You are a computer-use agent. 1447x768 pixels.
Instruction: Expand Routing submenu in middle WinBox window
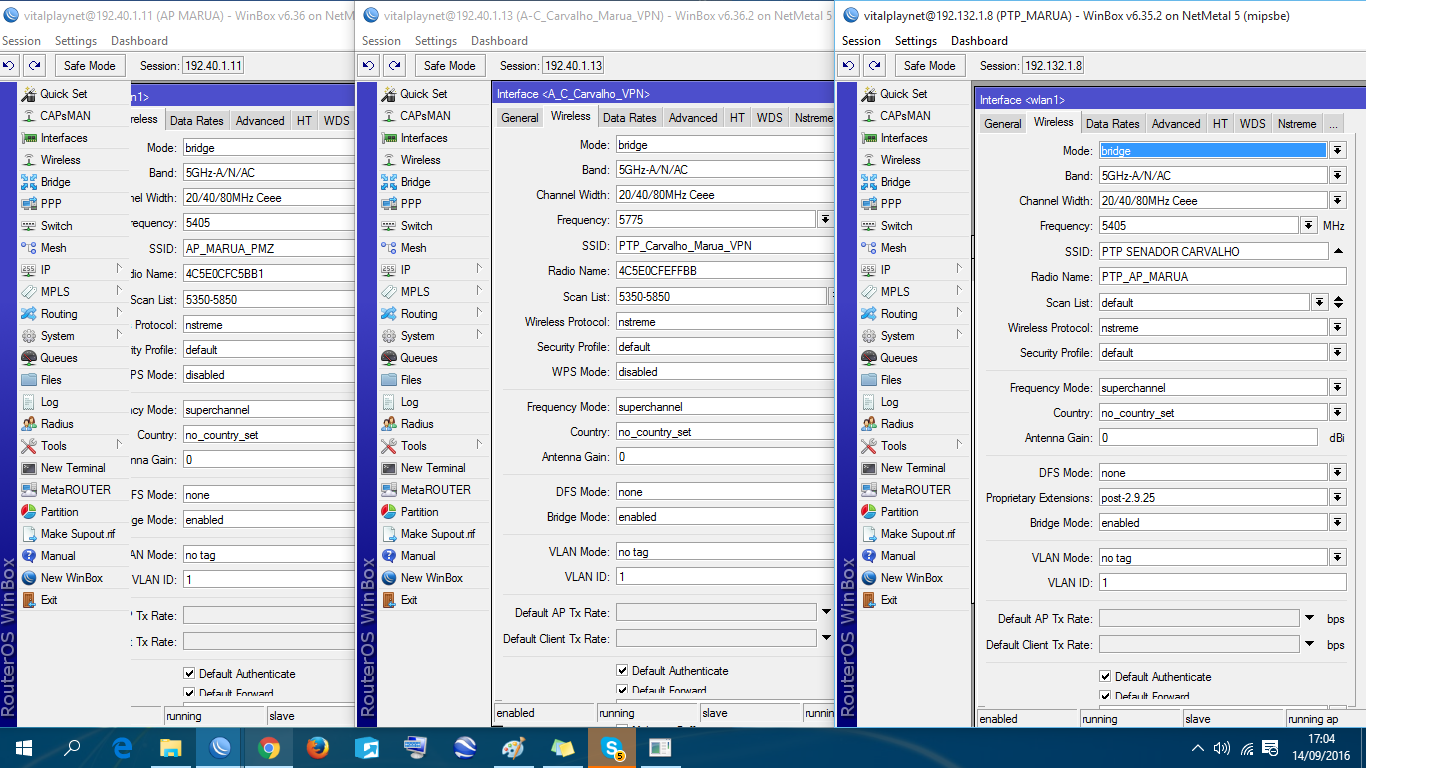pos(479,314)
